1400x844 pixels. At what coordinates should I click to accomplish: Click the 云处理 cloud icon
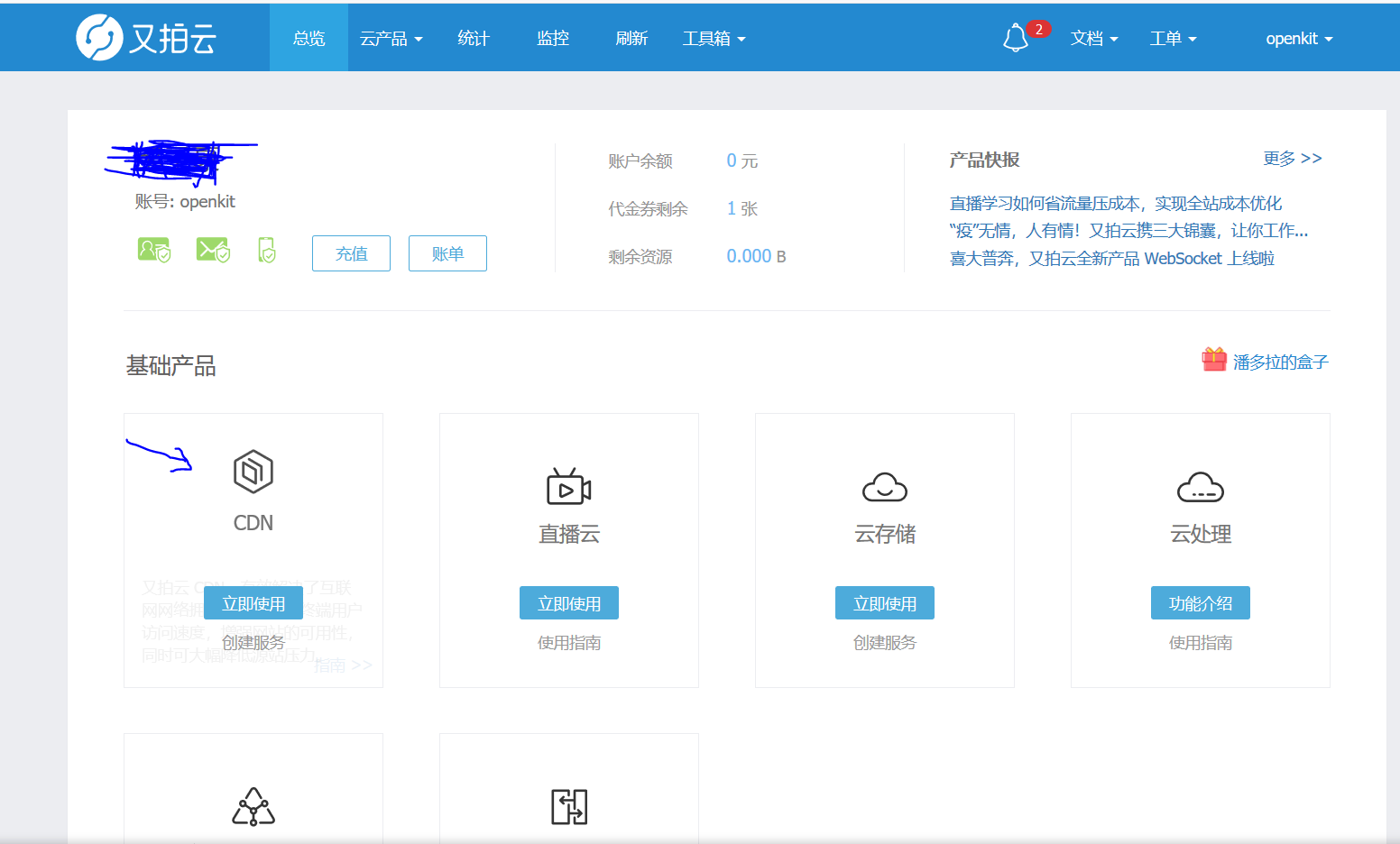pos(1201,487)
